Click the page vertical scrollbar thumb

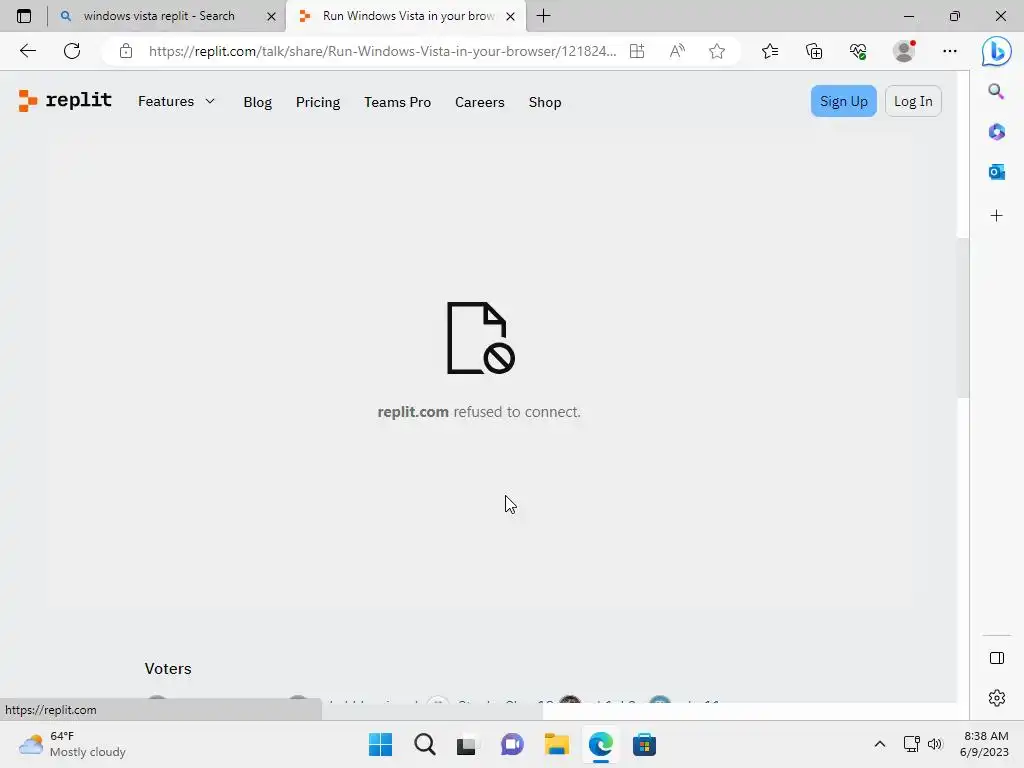tap(963, 317)
